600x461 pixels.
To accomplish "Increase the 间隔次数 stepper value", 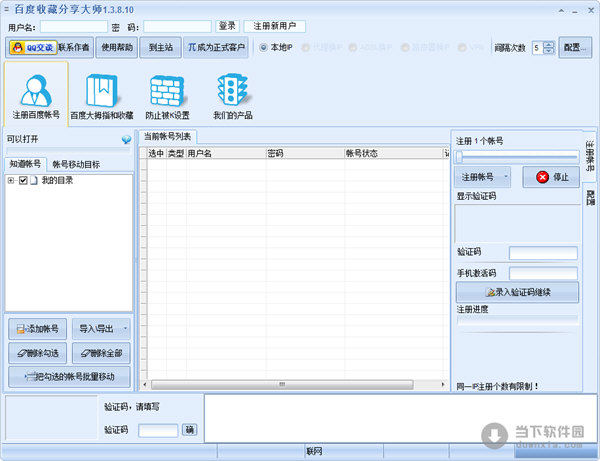I will (x=549, y=44).
